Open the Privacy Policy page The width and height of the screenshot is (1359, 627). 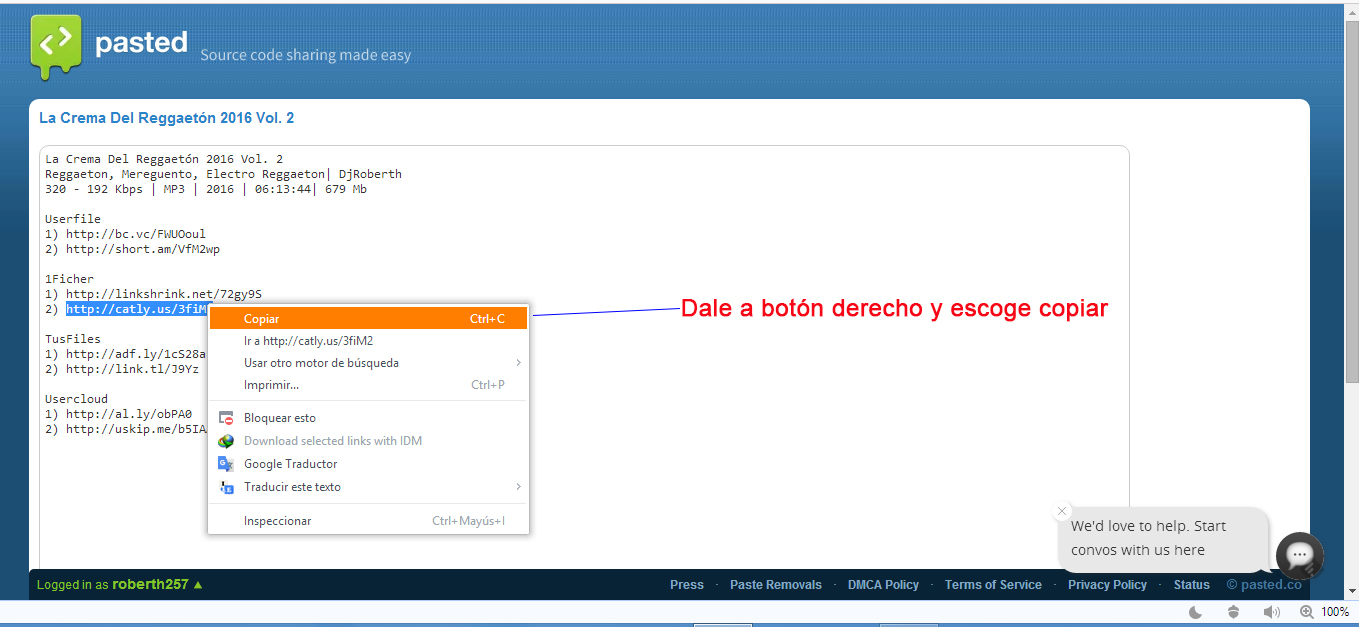[1107, 584]
